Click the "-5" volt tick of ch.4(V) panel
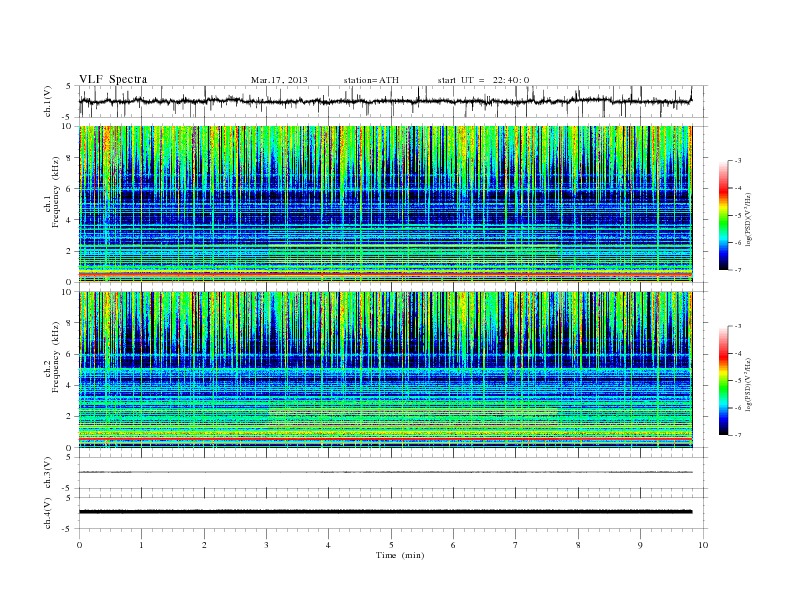792x612 pixels. point(68,529)
